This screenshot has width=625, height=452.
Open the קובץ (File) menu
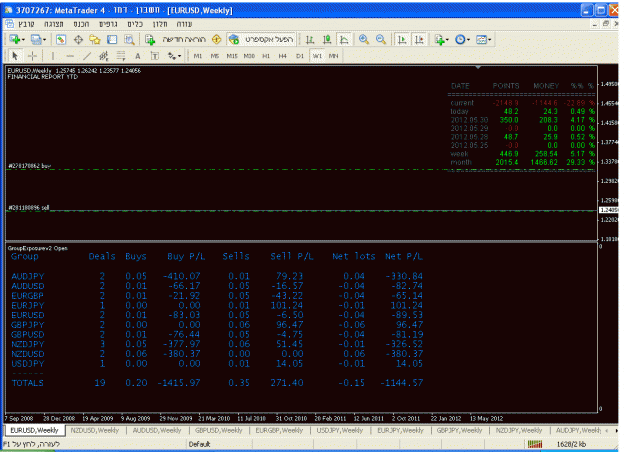pos(26,24)
